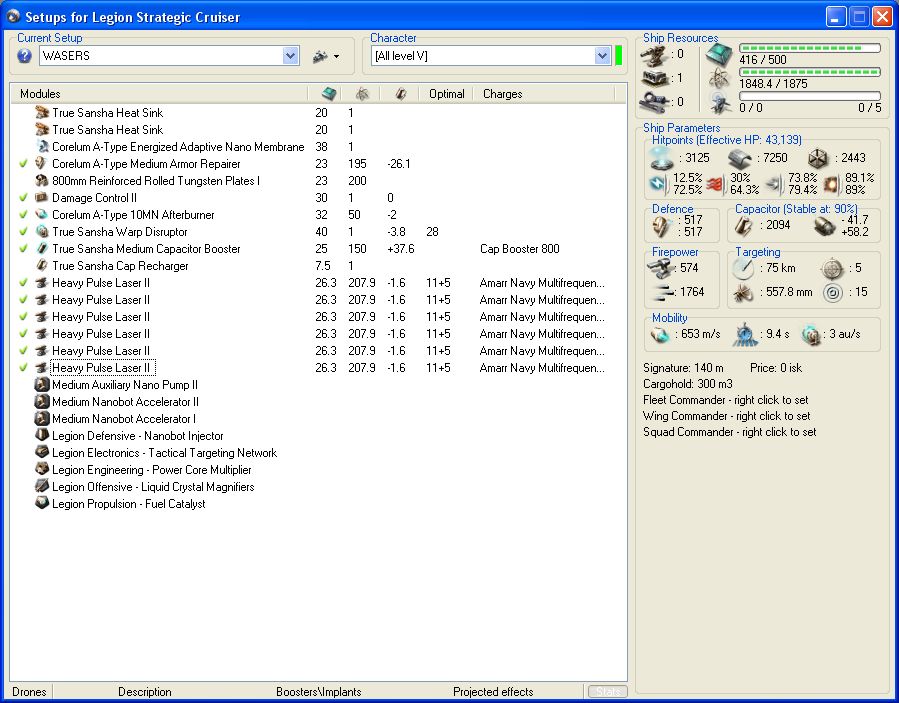Toggle True Sansha Warp Disruptor active state
Screen dimensions: 899x703
click(x=24, y=232)
